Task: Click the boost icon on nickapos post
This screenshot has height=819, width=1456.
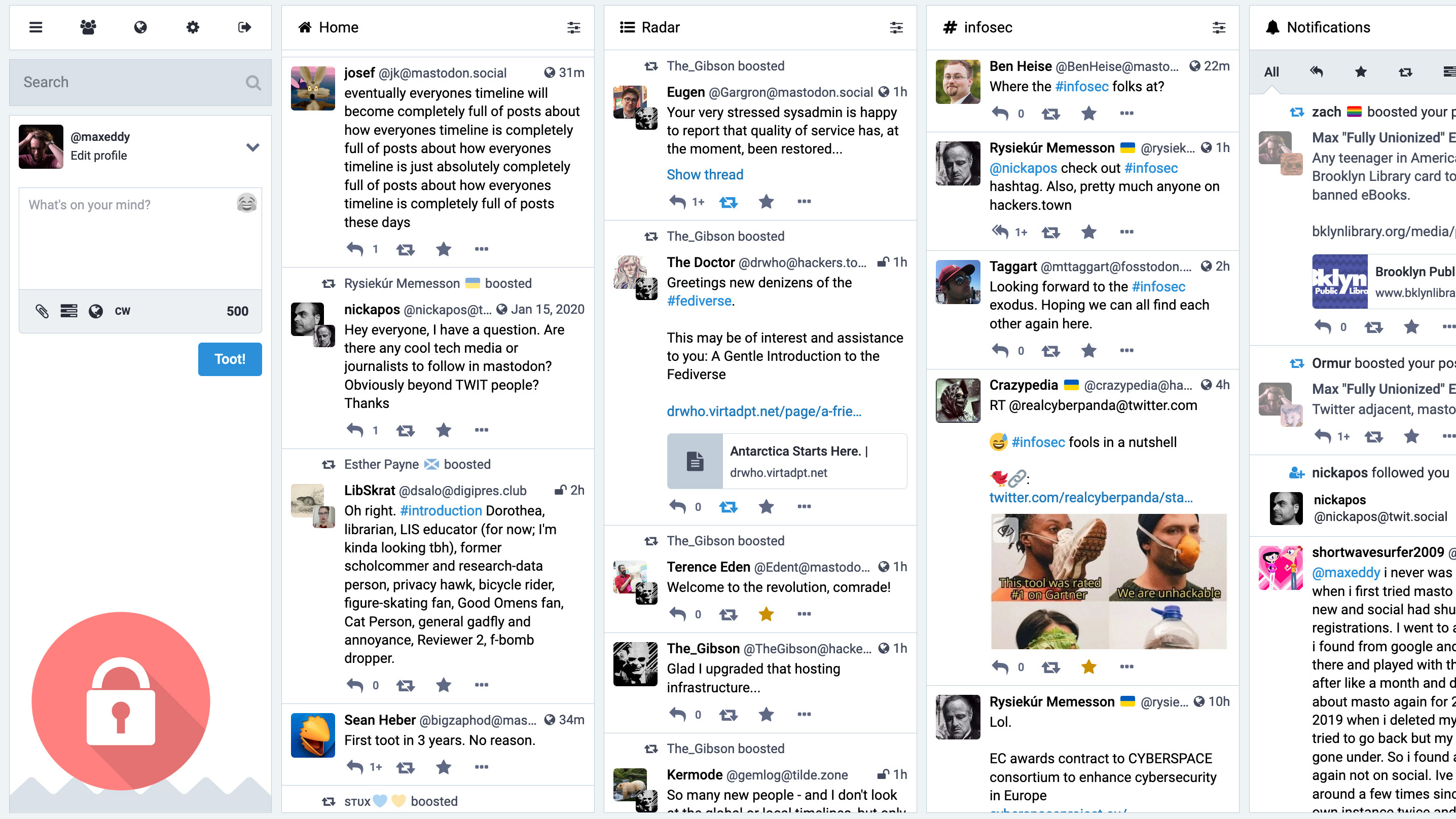Action: 403,429
